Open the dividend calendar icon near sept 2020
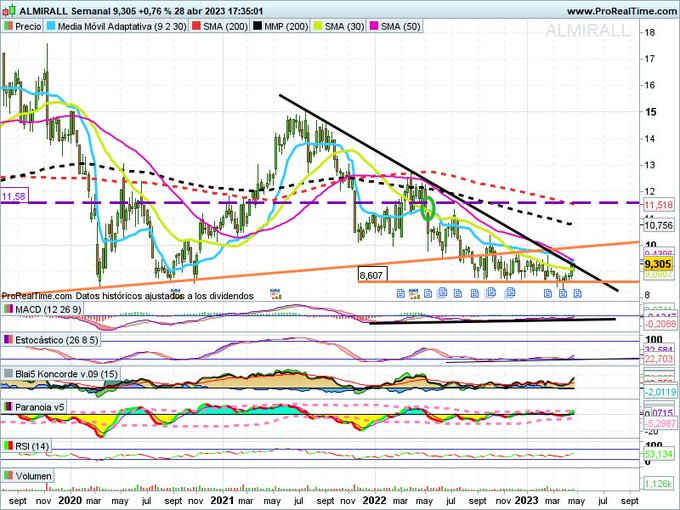 175,293
